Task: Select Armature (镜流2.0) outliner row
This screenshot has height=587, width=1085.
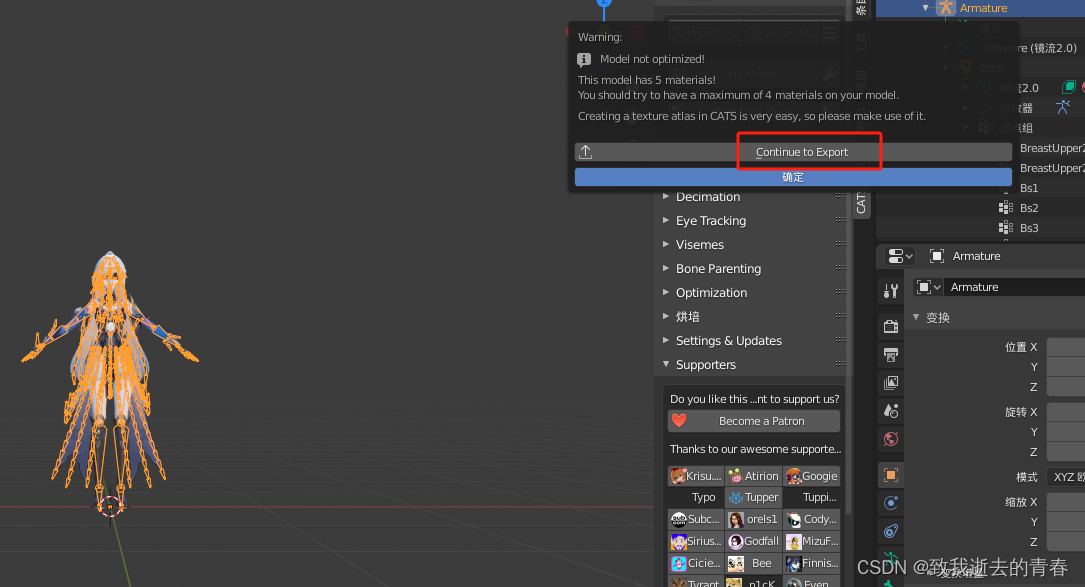Action: 1028,48
